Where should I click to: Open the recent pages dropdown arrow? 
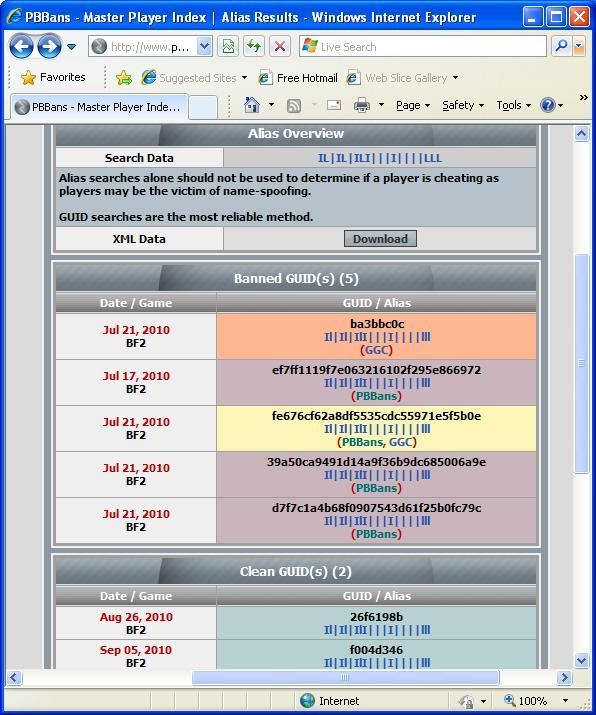(x=72, y=47)
